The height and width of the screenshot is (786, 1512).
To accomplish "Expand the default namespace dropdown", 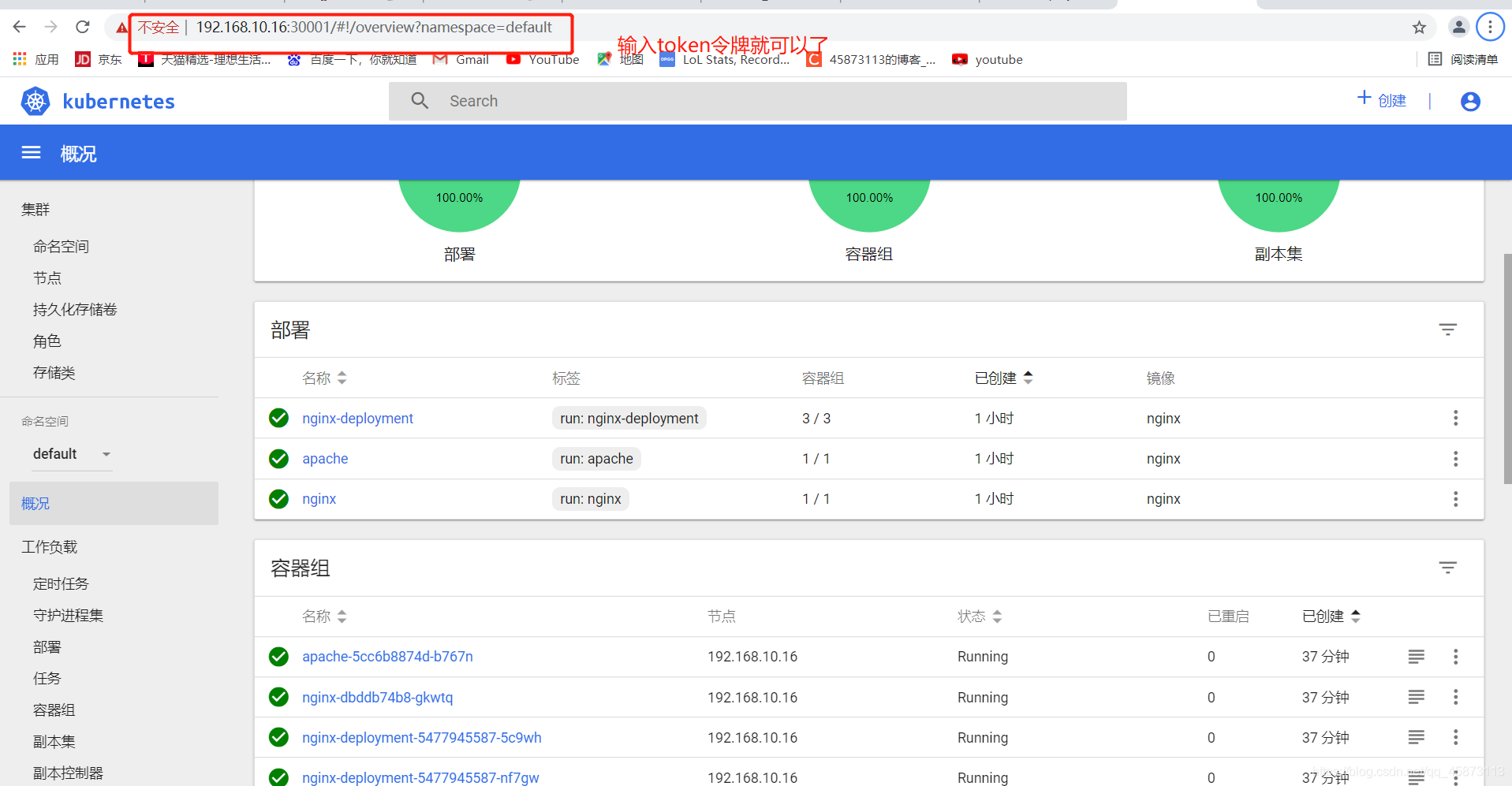I will pos(72,454).
